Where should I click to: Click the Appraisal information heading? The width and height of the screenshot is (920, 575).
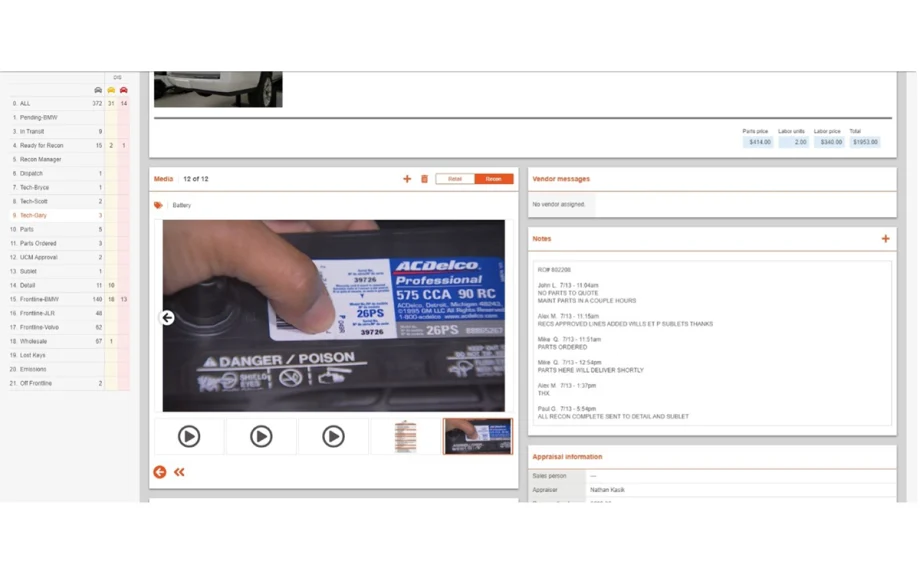(567, 456)
